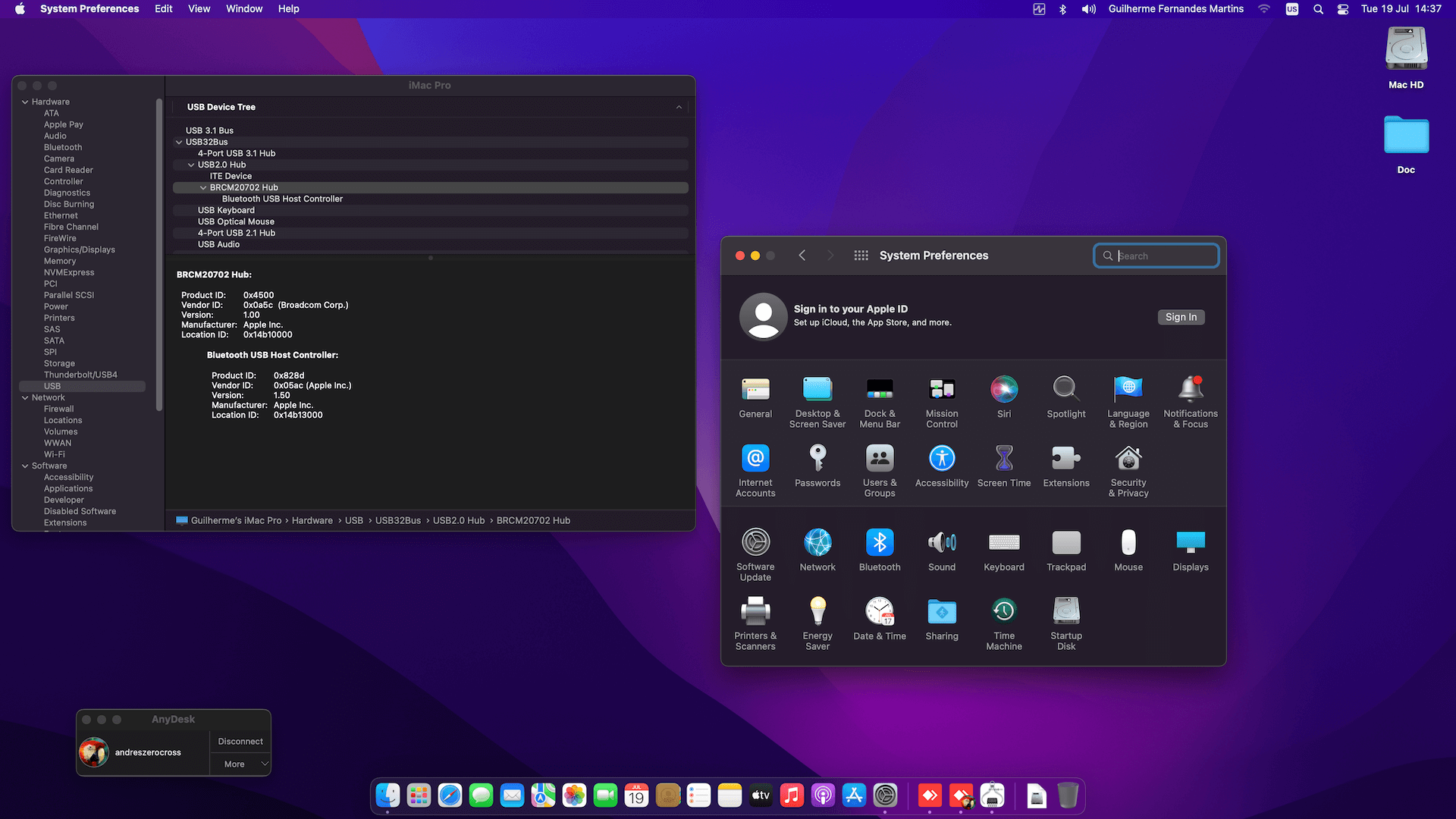Open Sound preferences pane
The height and width of the screenshot is (819, 1456).
pyautogui.click(x=942, y=551)
